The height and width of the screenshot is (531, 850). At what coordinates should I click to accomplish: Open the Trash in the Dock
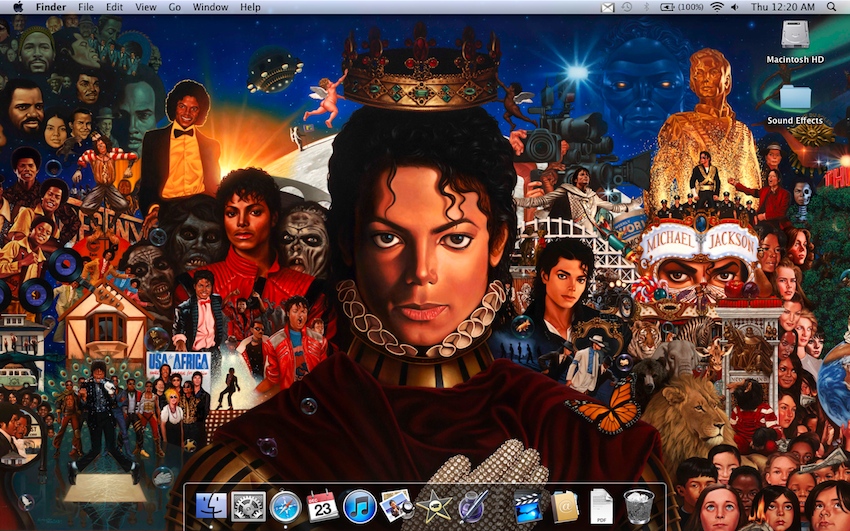(639, 506)
